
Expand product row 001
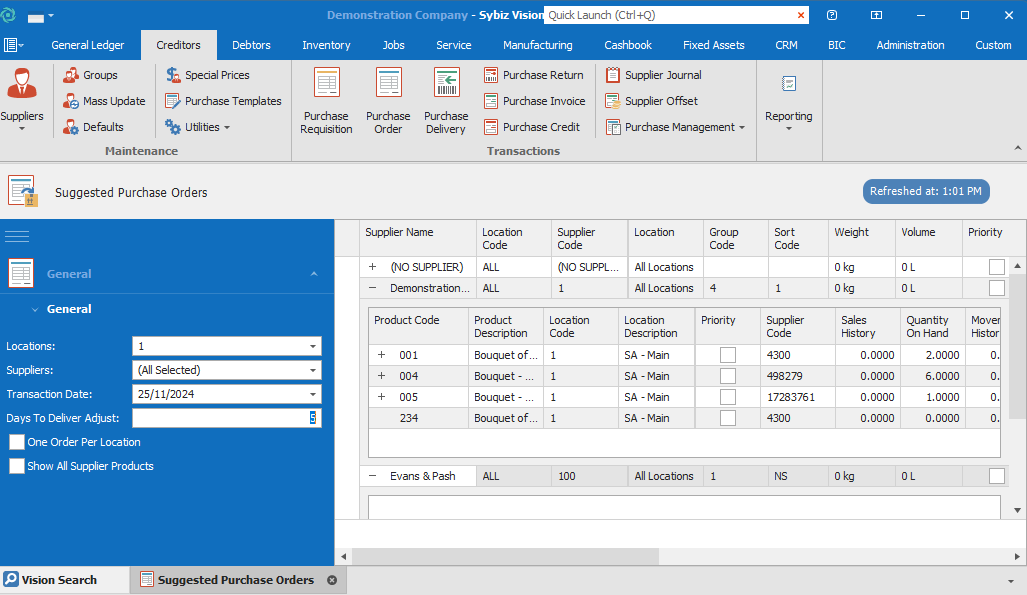pyautogui.click(x=381, y=355)
